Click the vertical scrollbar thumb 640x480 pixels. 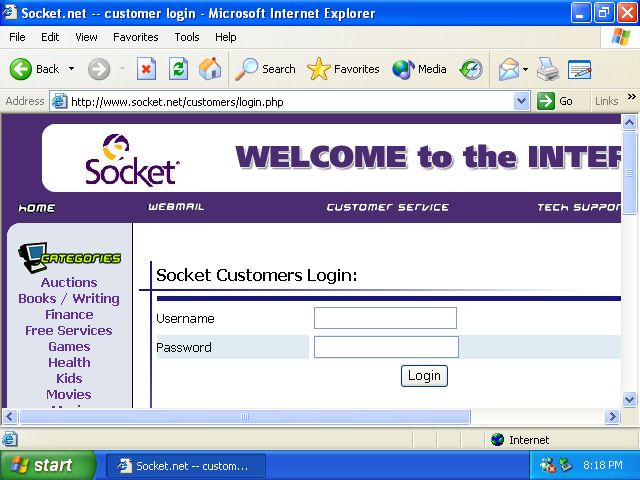click(x=629, y=173)
